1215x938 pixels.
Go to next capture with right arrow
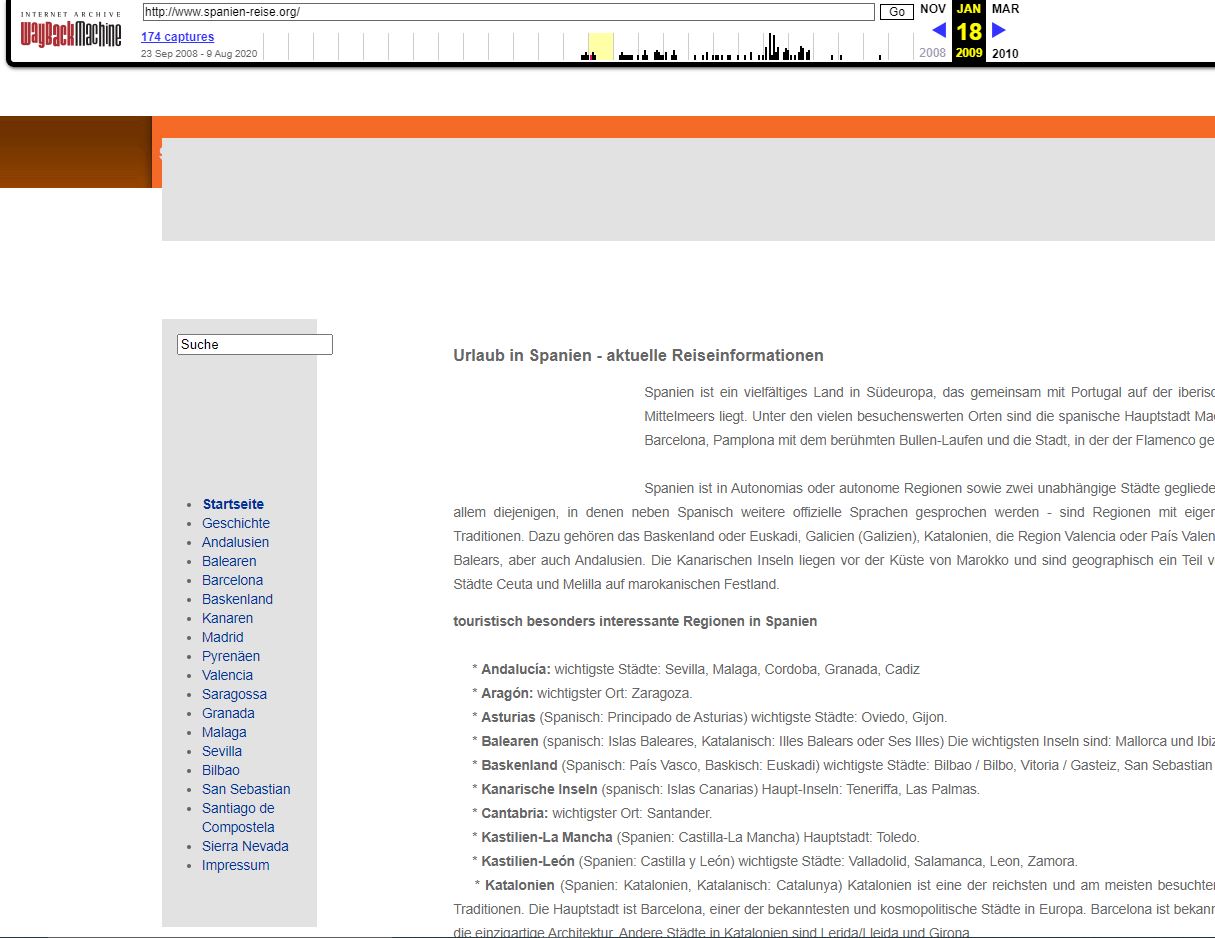tap(998, 30)
